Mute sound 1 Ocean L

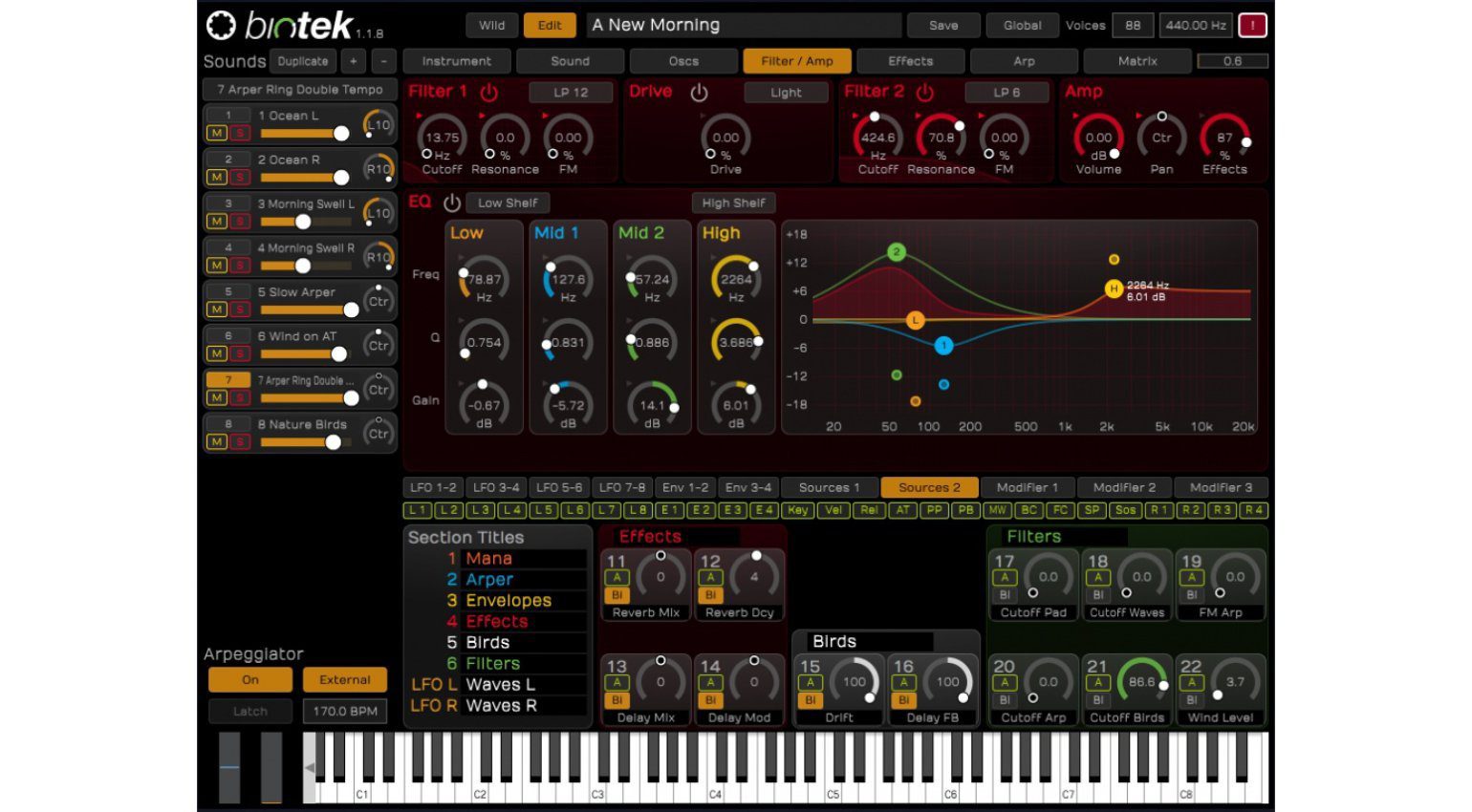coord(217,133)
